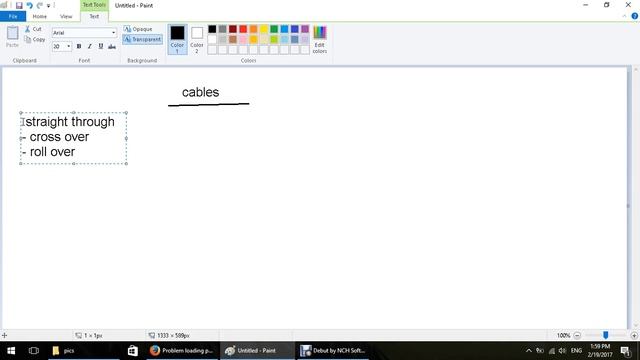Switch to the Firefox 'Problem loading p...' window
This screenshot has height=360, width=640.
[182, 351]
